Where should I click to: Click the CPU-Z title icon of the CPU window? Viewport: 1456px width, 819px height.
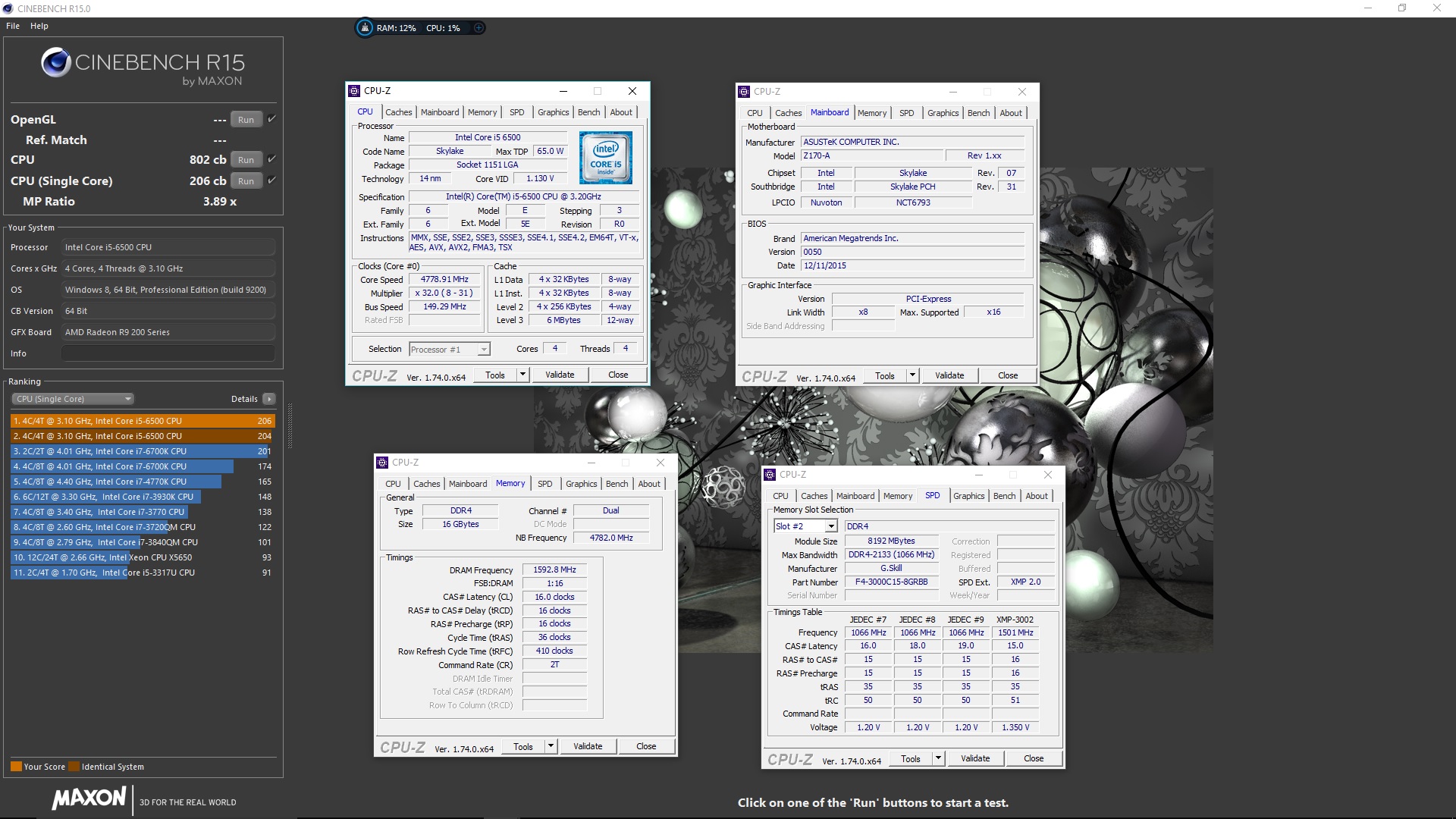[x=354, y=91]
